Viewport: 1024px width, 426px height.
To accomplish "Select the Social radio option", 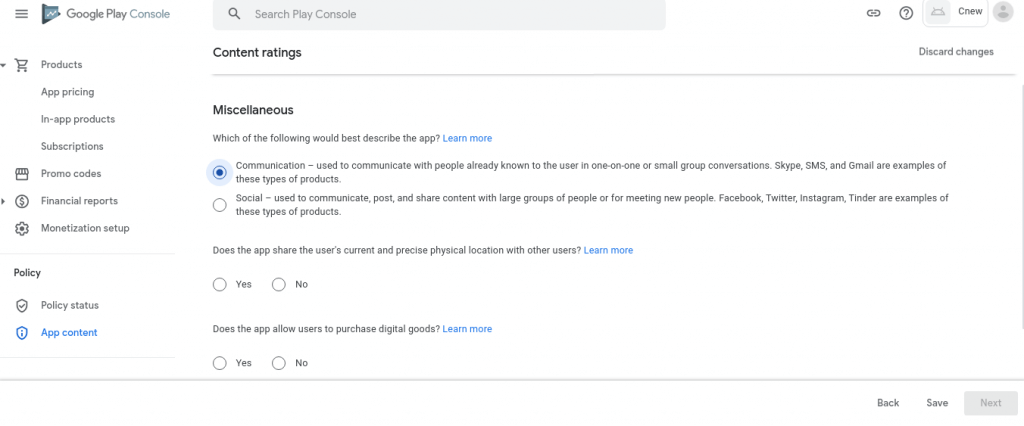I will click(x=220, y=205).
